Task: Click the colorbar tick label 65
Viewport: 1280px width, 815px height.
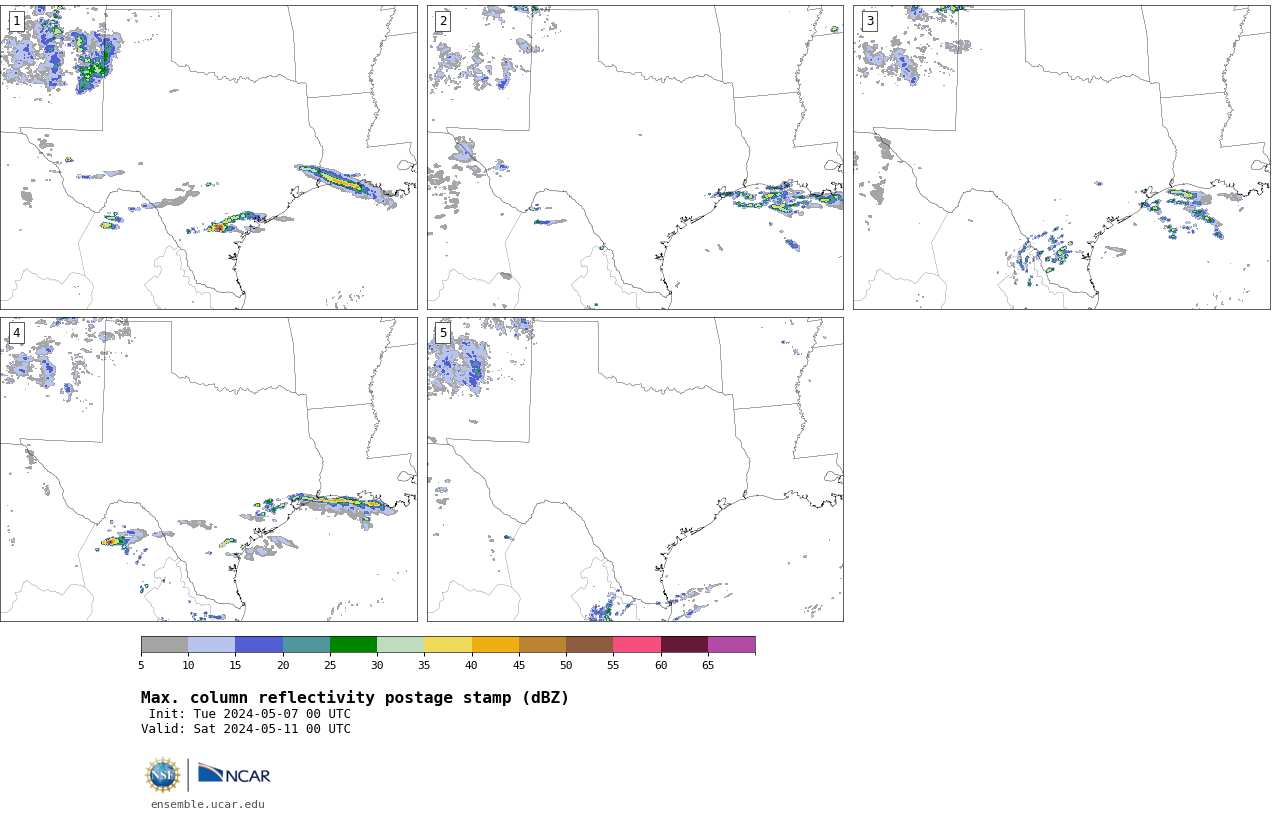Action: point(708,665)
